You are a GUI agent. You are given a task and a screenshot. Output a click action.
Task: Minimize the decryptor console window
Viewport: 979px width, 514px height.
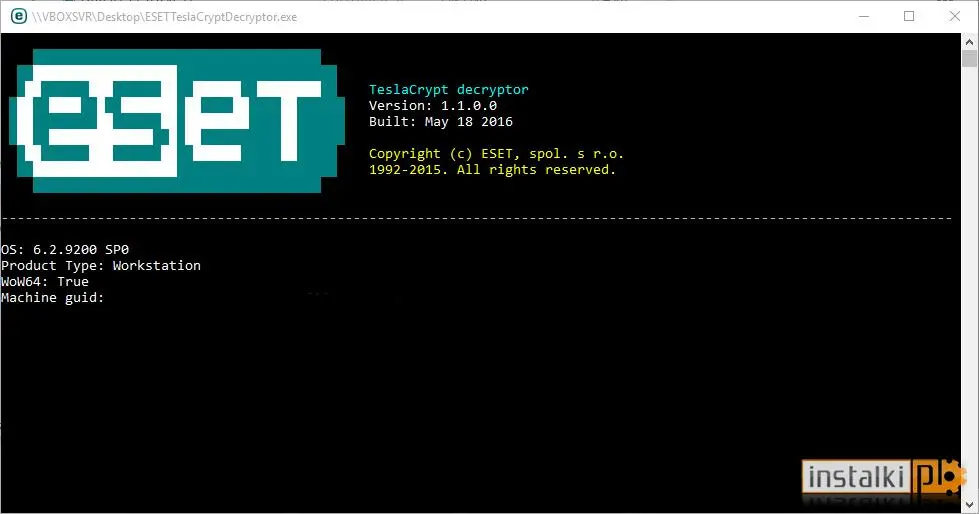[x=864, y=16]
